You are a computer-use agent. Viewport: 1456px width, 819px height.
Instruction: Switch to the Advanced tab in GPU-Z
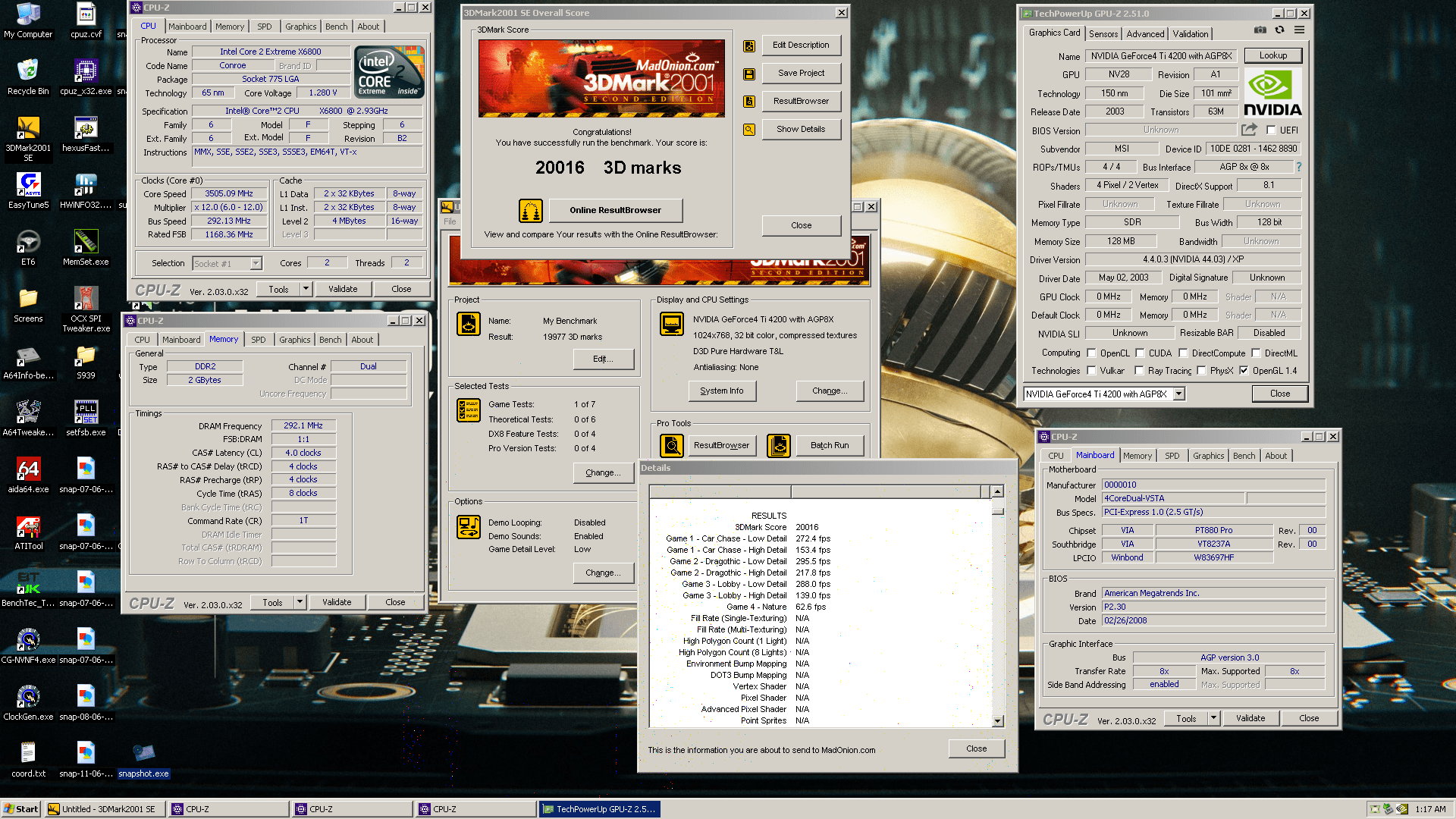1145,34
